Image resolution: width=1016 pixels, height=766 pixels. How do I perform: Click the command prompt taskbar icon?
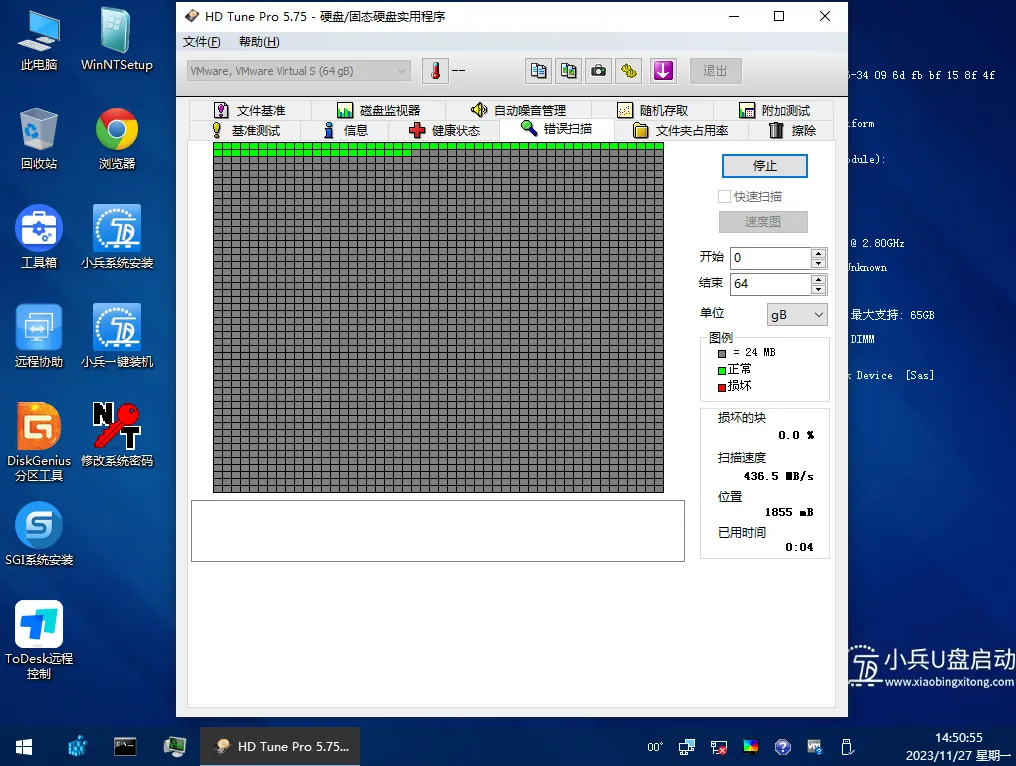pyautogui.click(x=125, y=747)
